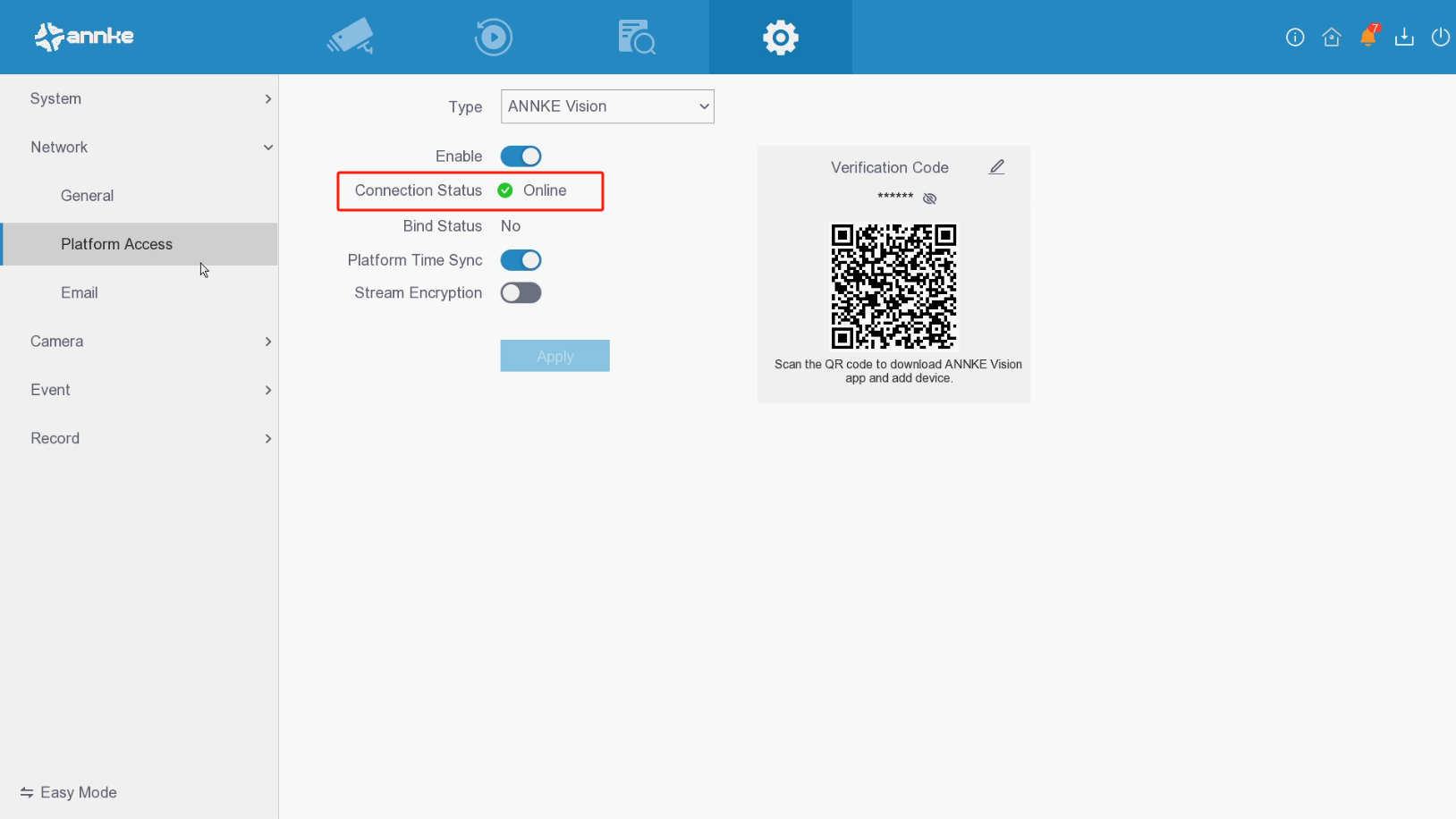The height and width of the screenshot is (819, 1456).
Task: Click the Scan the QR code instructions
Action: [x=898, y=371]
